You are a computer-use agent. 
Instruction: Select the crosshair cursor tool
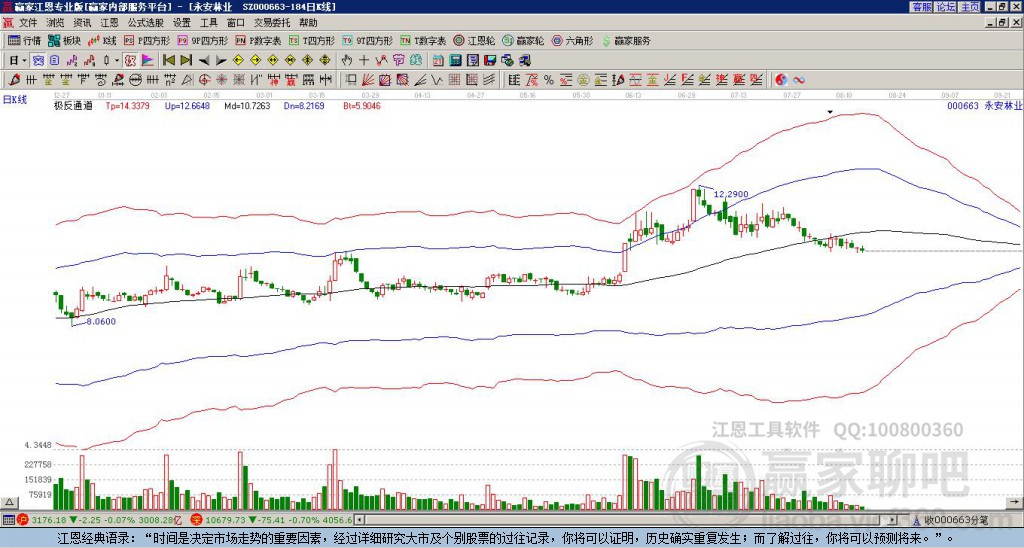(364, 61)
